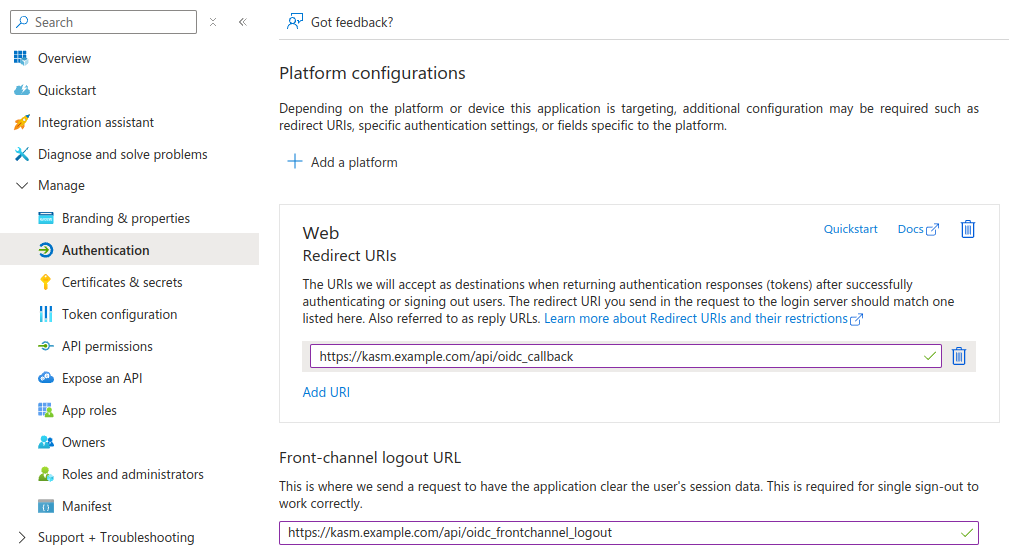This screenshot has width=1009, height=553.
Task: Open the Overview page
Action: (64, 58)
